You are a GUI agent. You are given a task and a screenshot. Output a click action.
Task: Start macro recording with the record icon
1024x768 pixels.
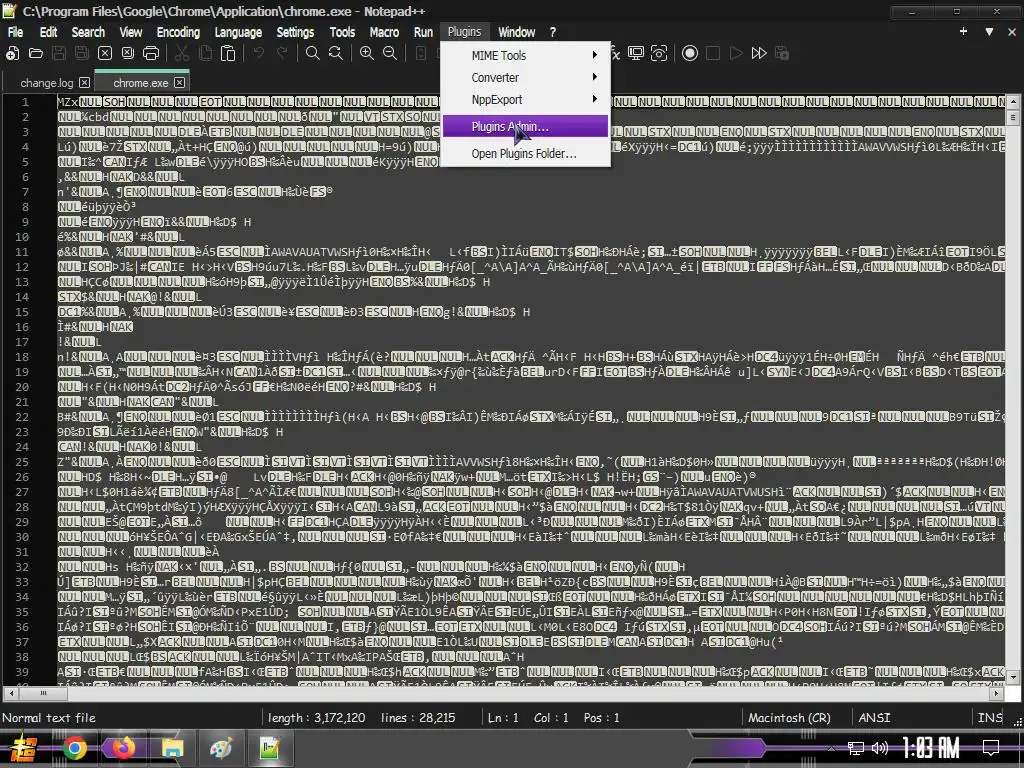(x=690, y=54)
